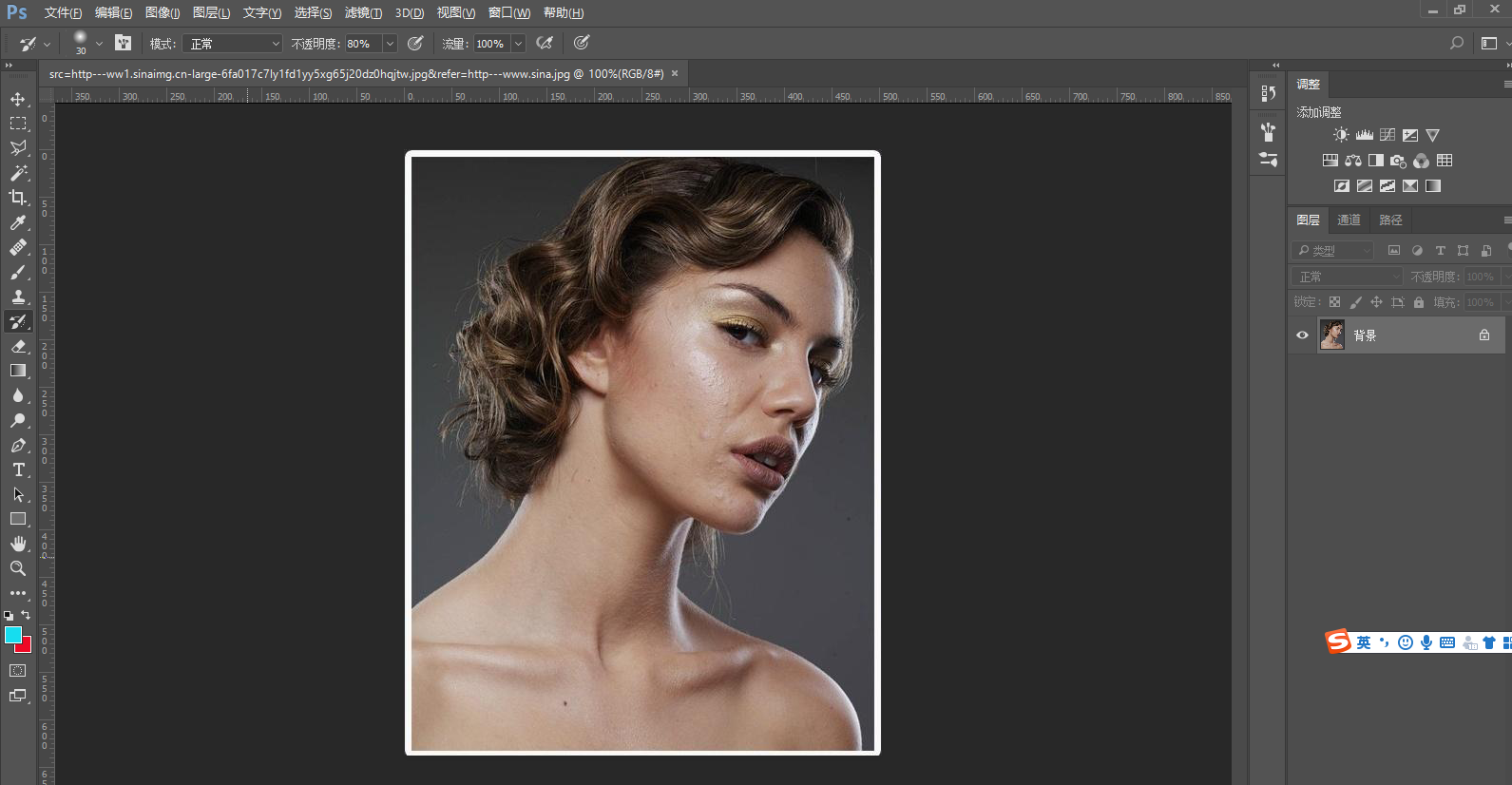The image size is (1512, 785).
Task: Open the 文件 menu
Action: (x=63, y=13)
